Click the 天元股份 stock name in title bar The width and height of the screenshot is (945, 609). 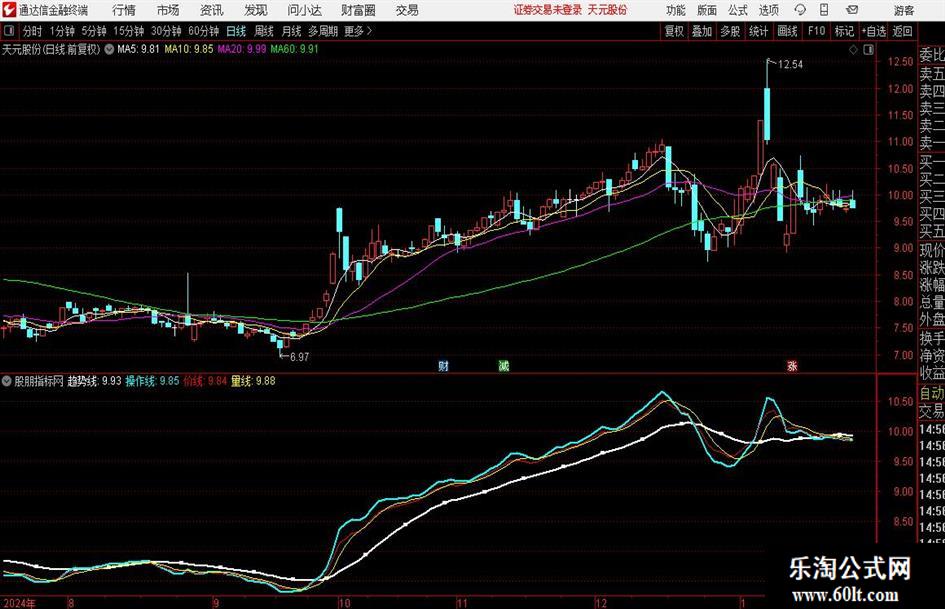[607, 10]
